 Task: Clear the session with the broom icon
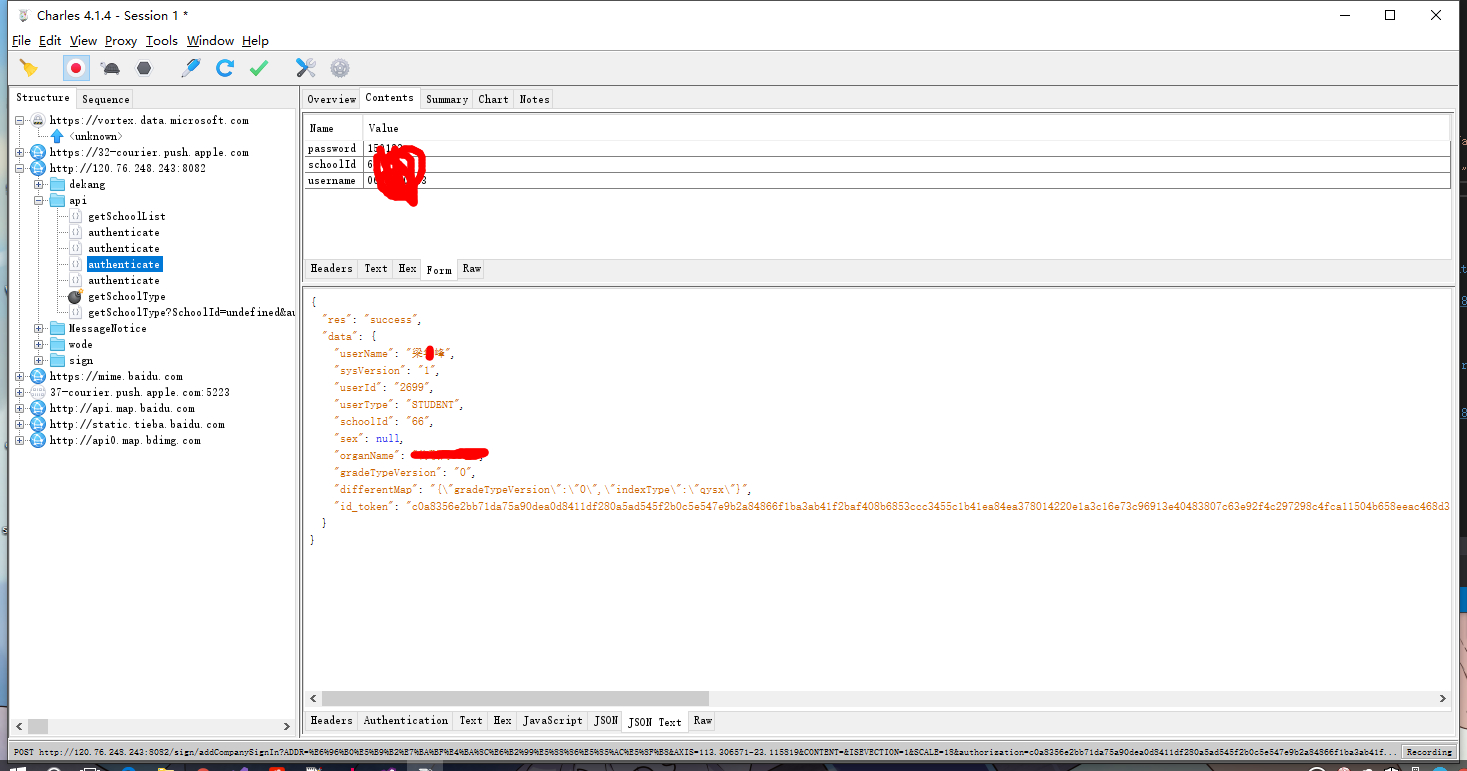[28, 68]
